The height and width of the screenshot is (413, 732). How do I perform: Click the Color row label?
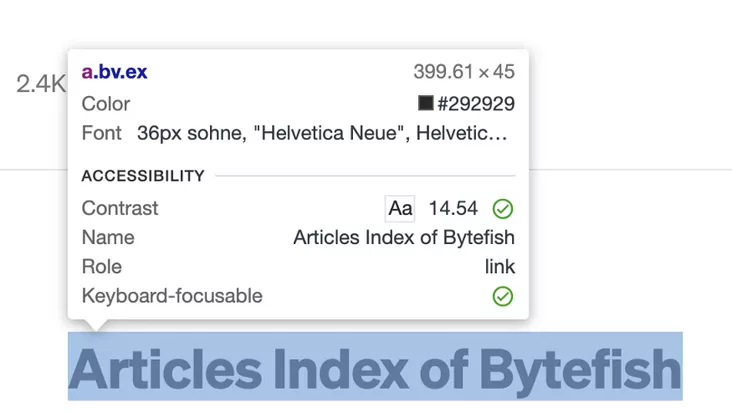point(106,103)
